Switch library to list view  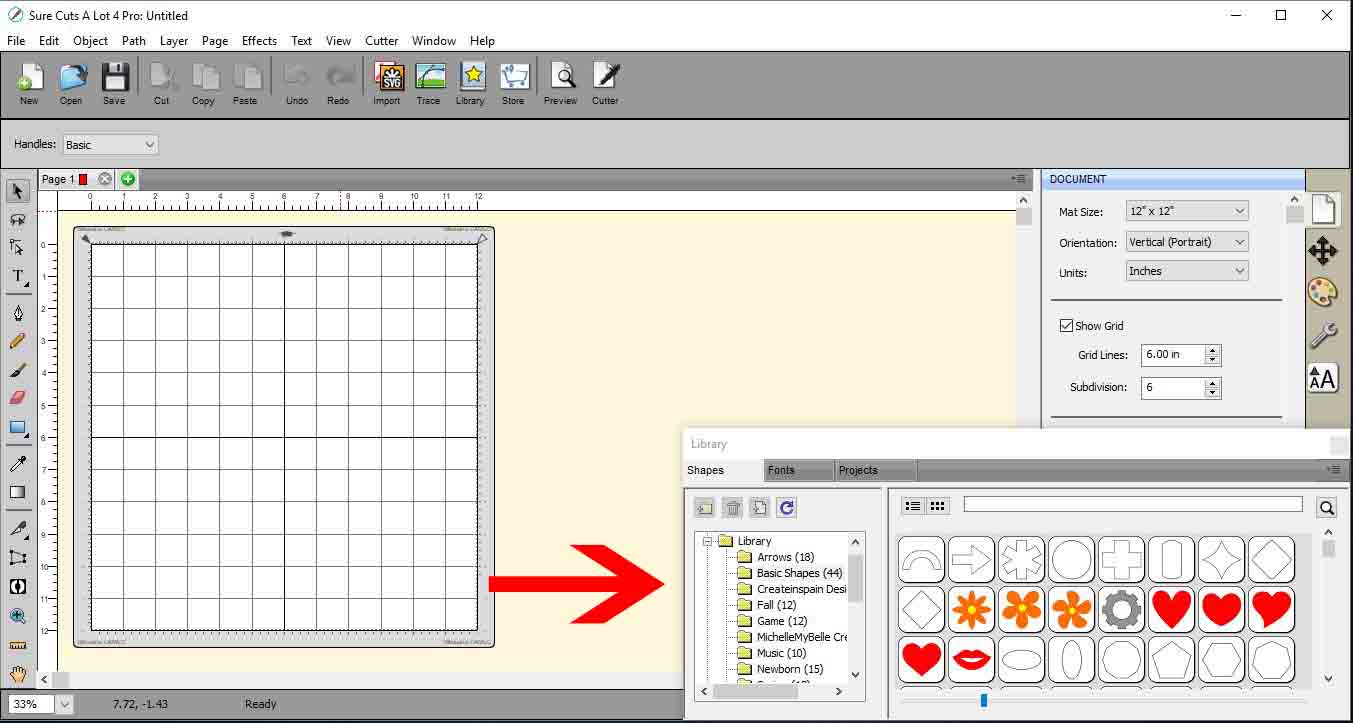tap(913, 506)
